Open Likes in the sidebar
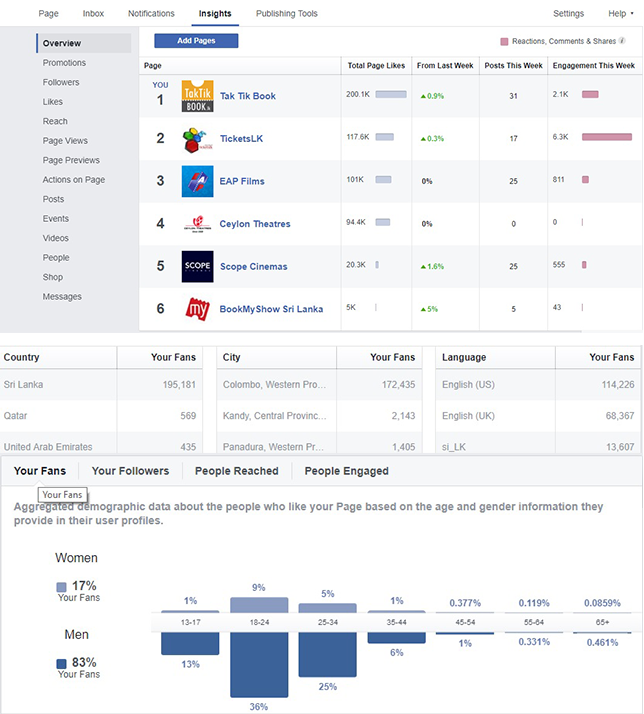The height and width of the screenshot is (714, 644). [x=53, y=102]
